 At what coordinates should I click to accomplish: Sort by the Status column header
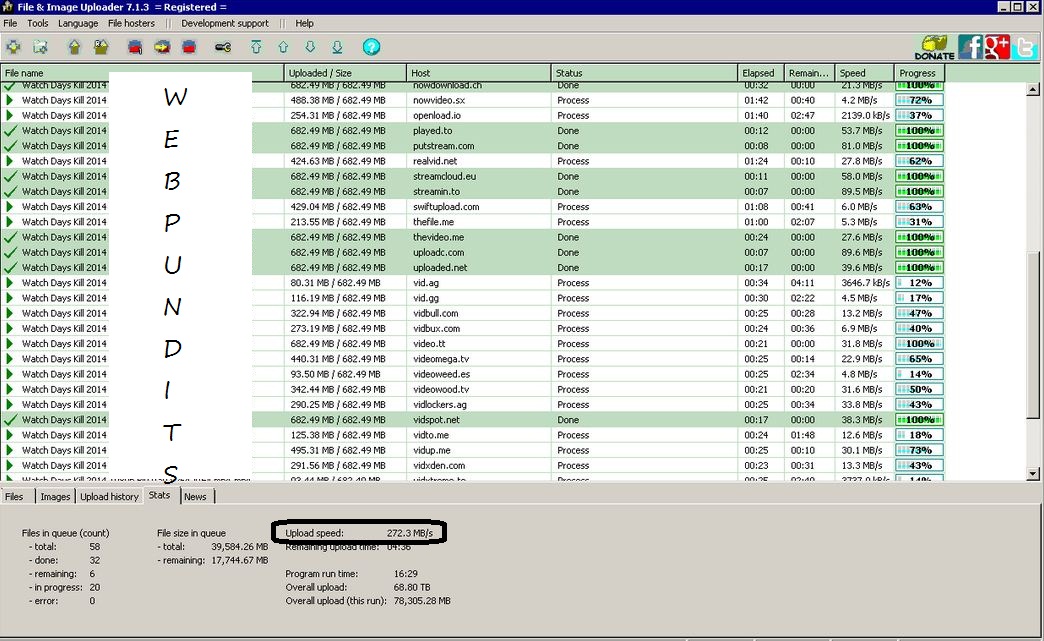click(x=645, y=73)
